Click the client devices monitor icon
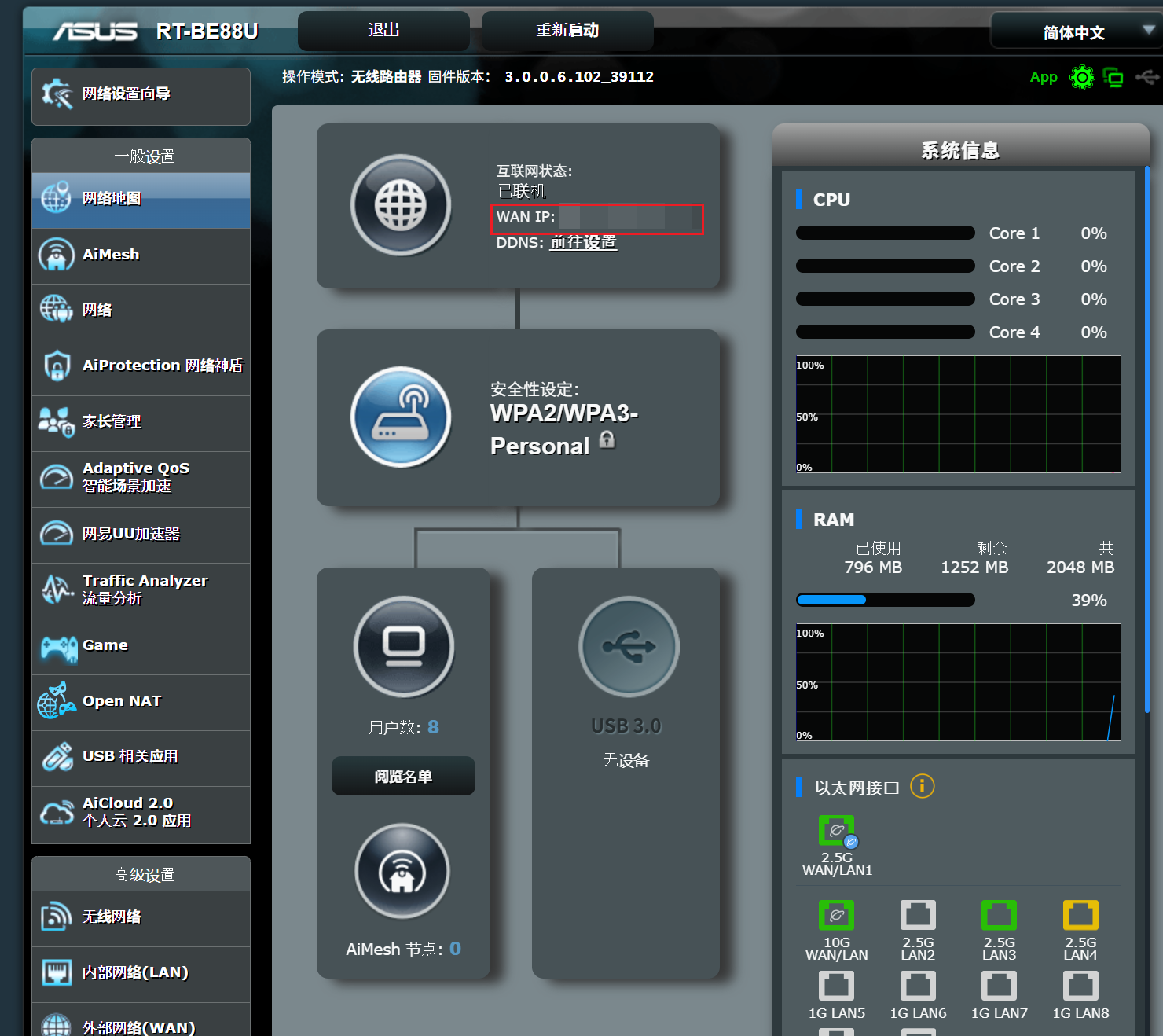1163x1036 pixels. tap(404, 646)
